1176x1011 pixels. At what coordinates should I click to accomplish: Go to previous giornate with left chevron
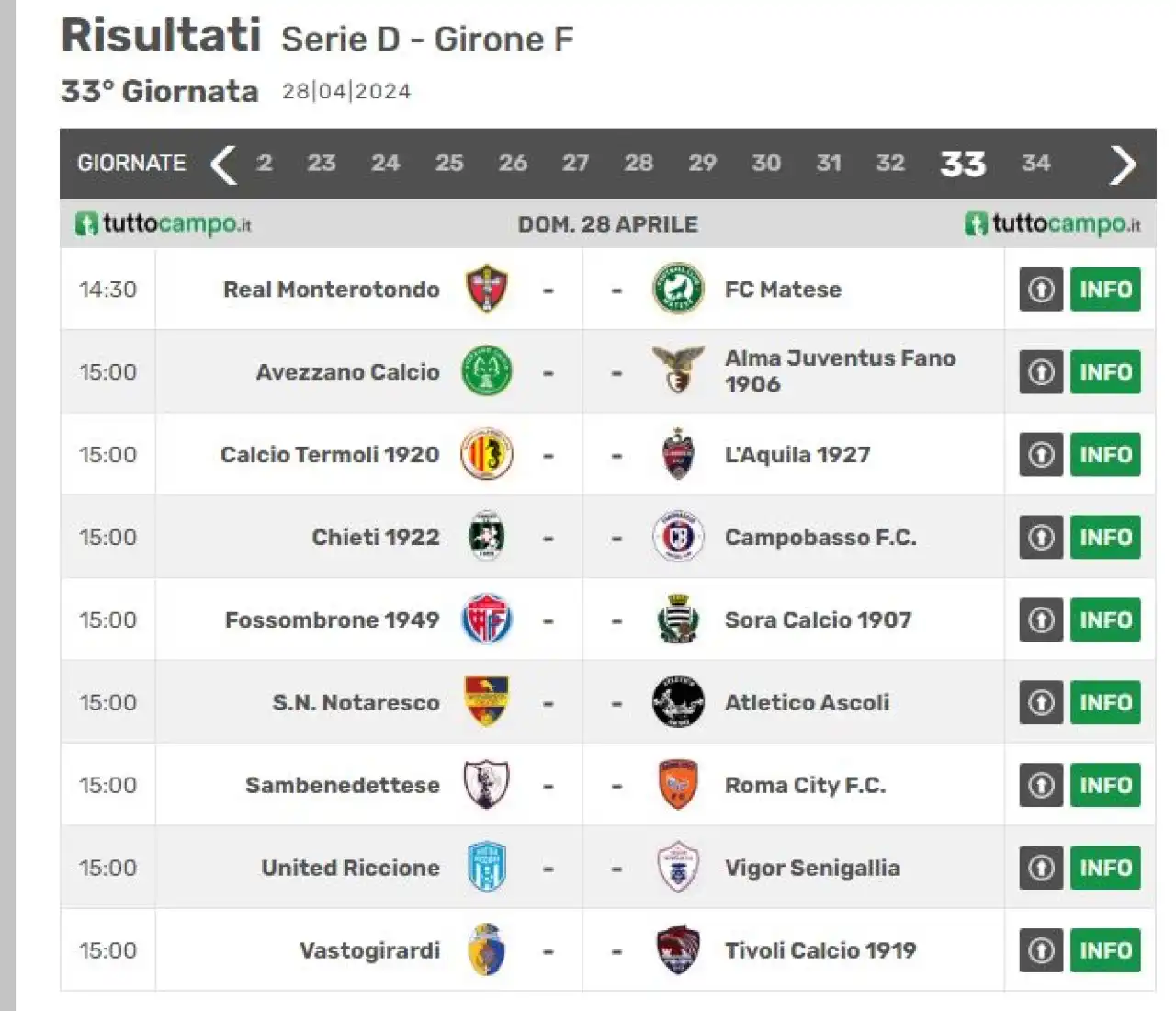click(x=223, y=165)
